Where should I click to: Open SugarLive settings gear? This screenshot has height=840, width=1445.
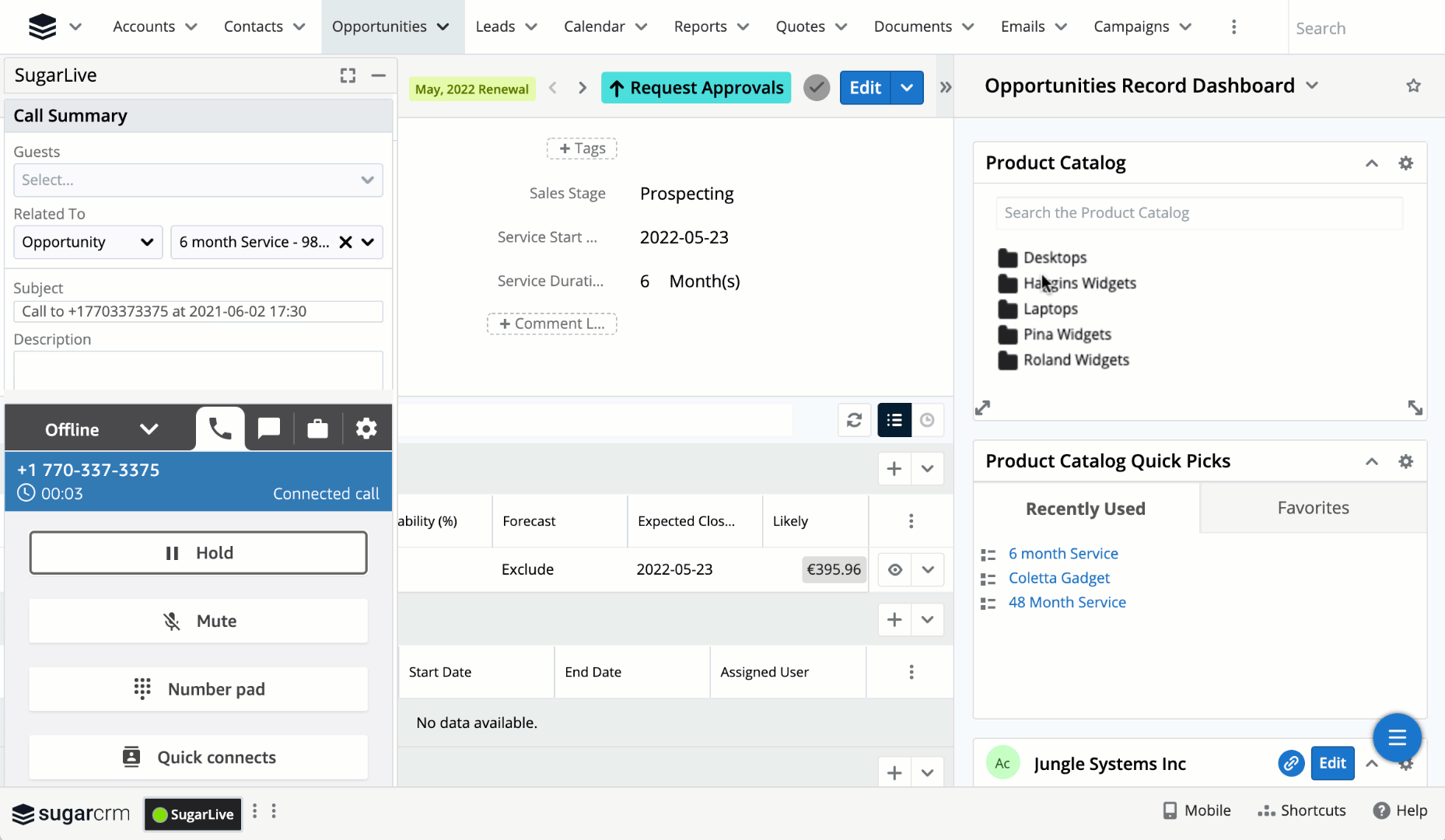click(366, 429)
